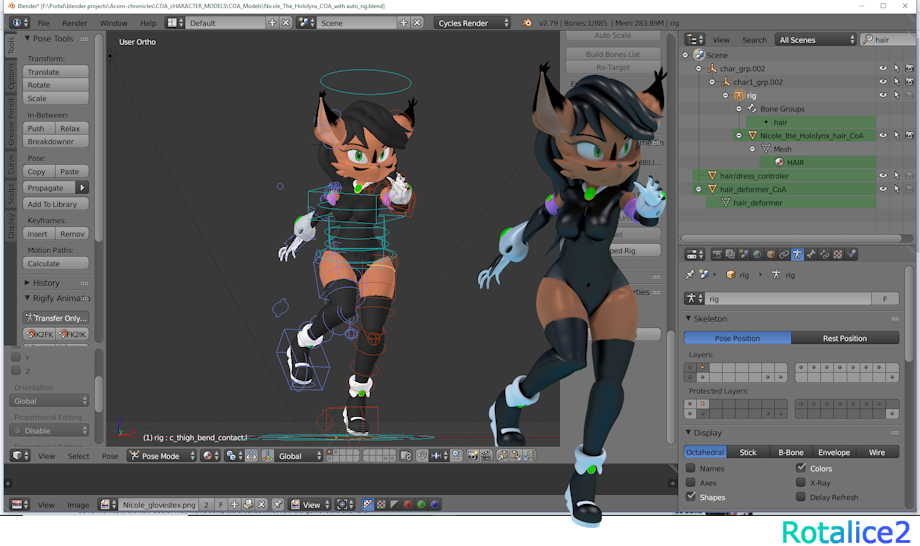The width and height of the screenshot is (920, 546).
Task: Open the Proportional Editing Disable dropdown
Action: pyautogui.click(x=49, y=430)
